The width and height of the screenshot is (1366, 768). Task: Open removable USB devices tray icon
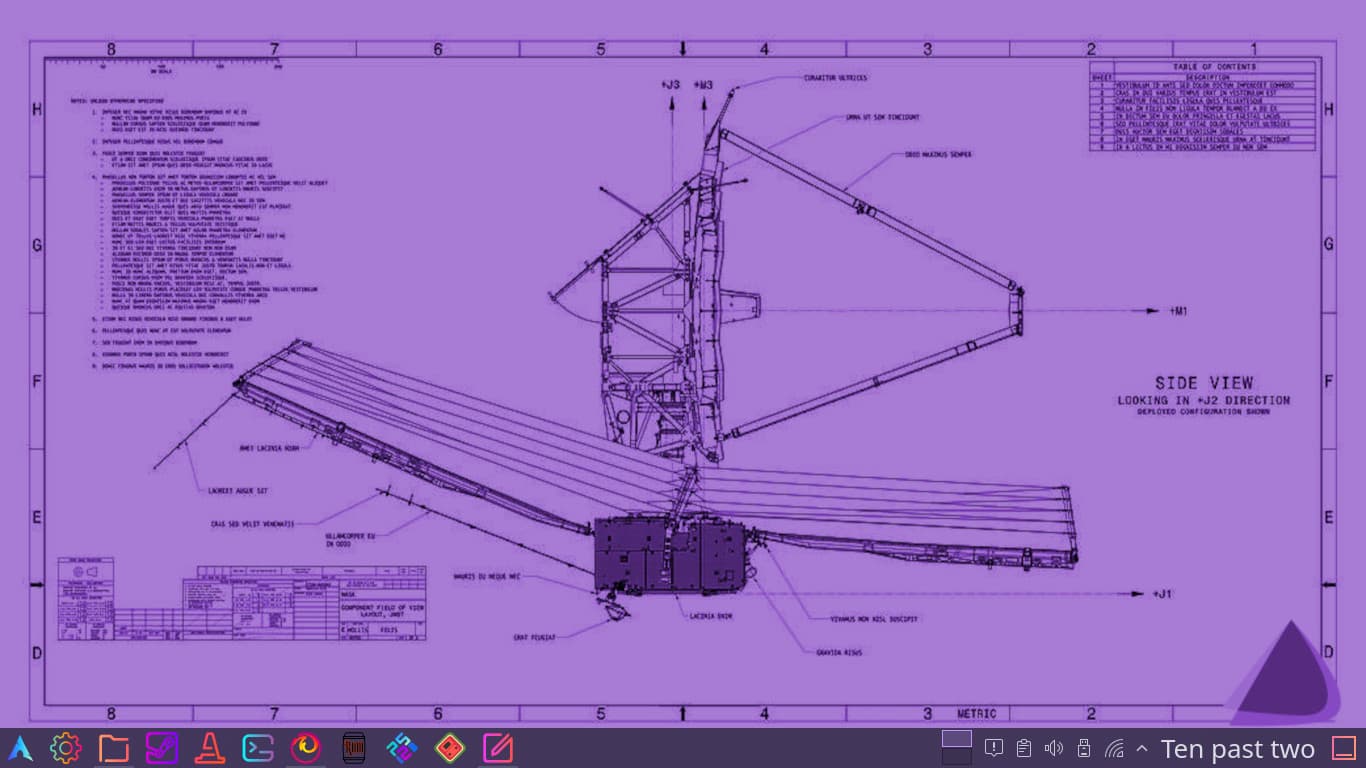(1083, 748)
